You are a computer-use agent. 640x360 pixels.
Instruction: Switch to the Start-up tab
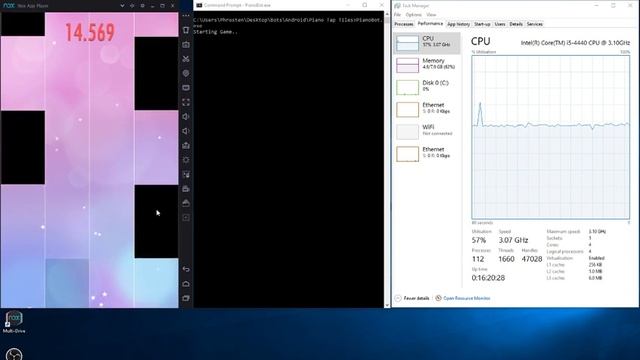[482, 24]
